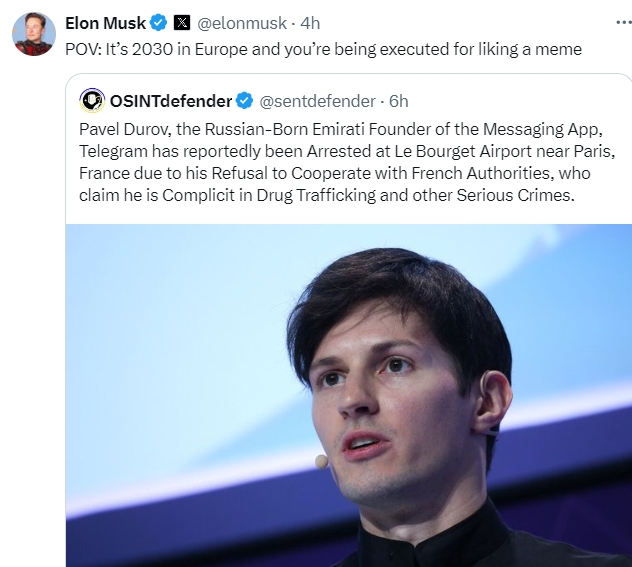Click the X affiliation badge next to Elon Musk
This screenshot has width=632, height=567.
coord(181,23)
